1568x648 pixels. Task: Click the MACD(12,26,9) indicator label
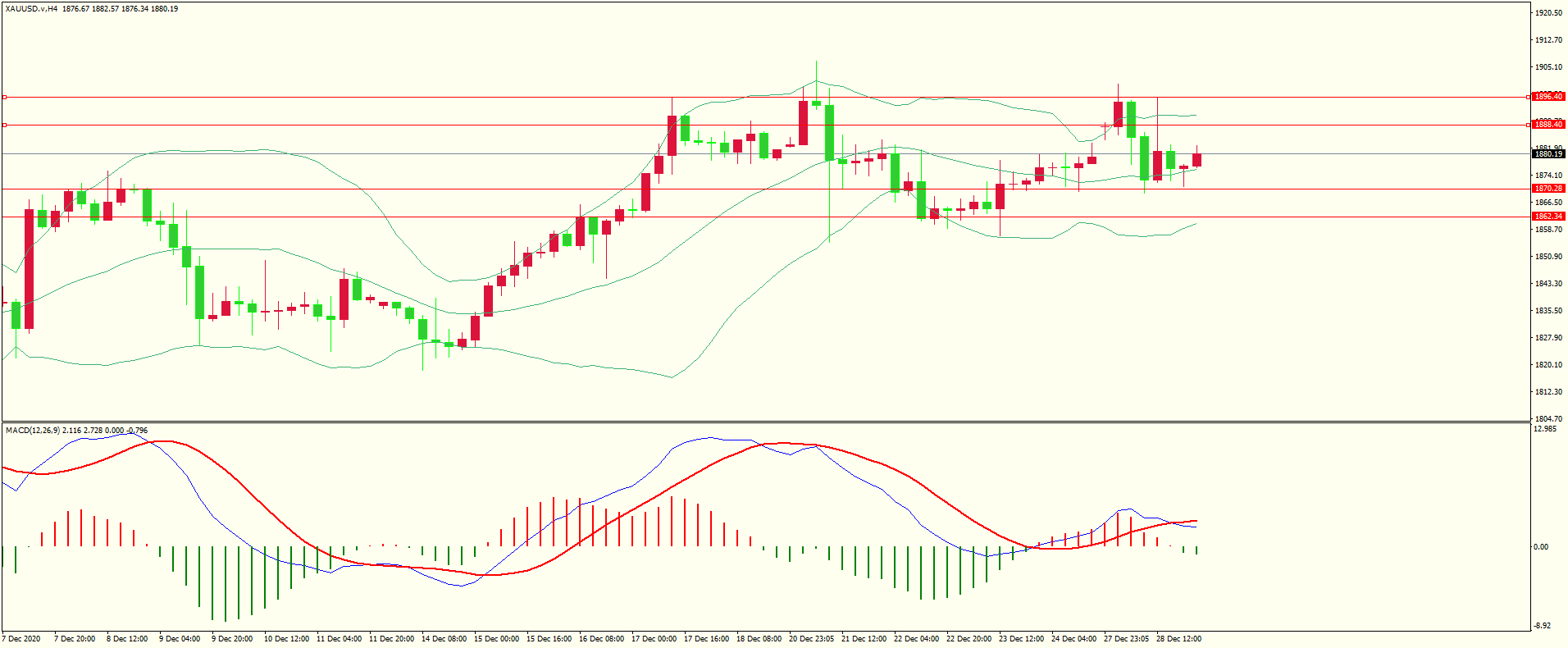coord(32,430)
